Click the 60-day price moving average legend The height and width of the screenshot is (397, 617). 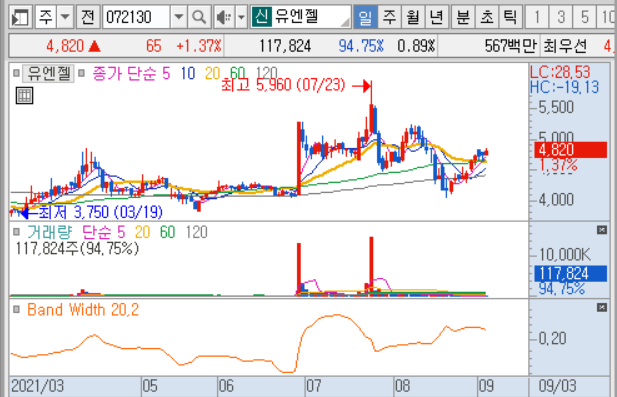(x=237, y=74)
